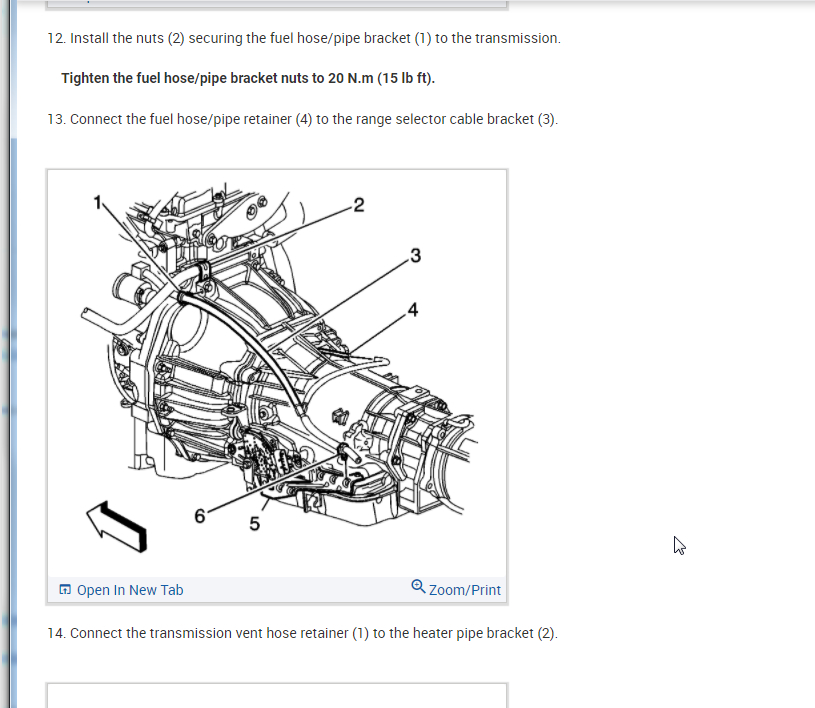The width and height of the screenshot is (815, 708).
Task: Click the transmission assembly diagram image
Action: point(277,372)
